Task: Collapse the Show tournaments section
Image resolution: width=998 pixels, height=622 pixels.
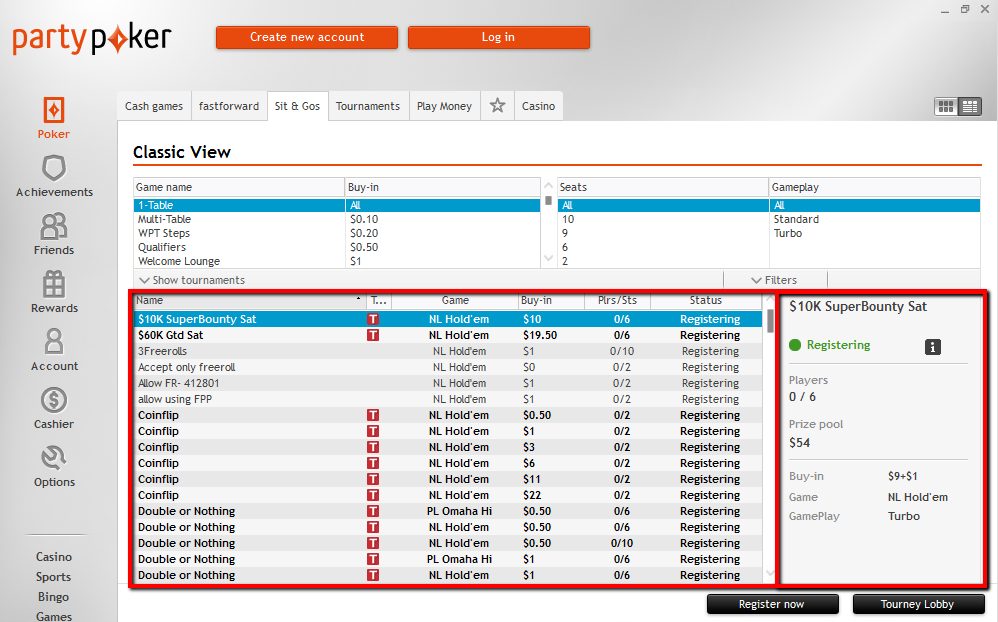Action: click(192, 280)
